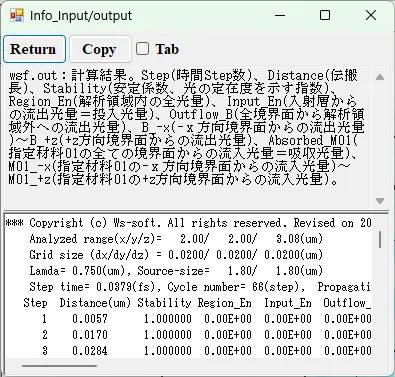Click the distance value 0.0057
The image size is (395, 377).
(x=90, y=319)
